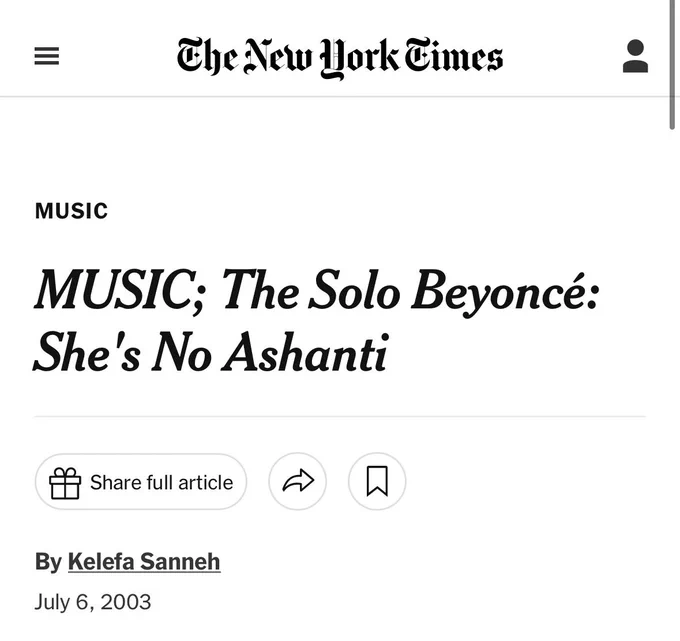The height and width of the screenshot is (641, 680).
Task: Open the hamburger sections menu
Action: click(47, 56)
